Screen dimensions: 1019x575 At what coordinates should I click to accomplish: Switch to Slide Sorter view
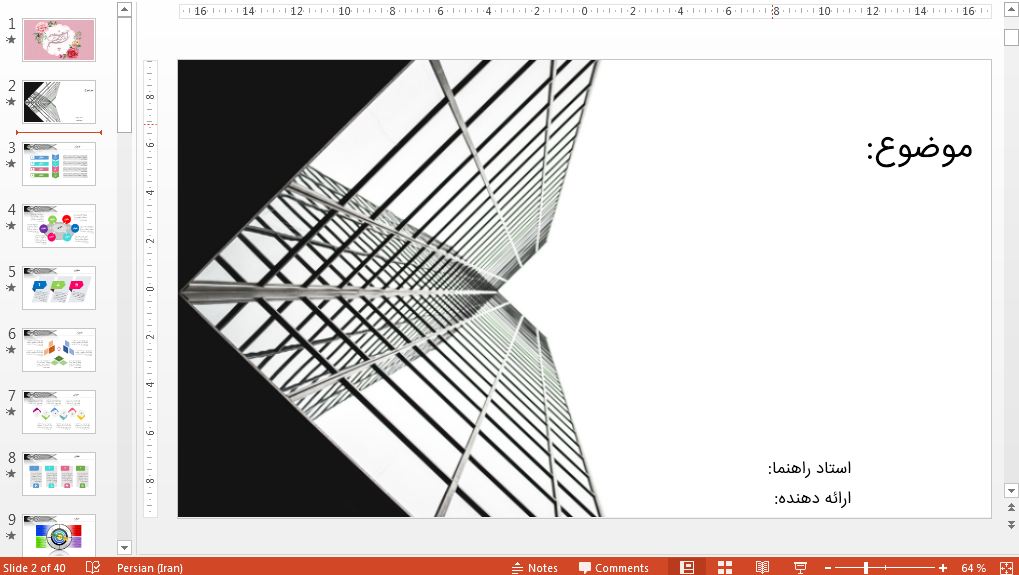pyautogui.click(x=725, y=567)
